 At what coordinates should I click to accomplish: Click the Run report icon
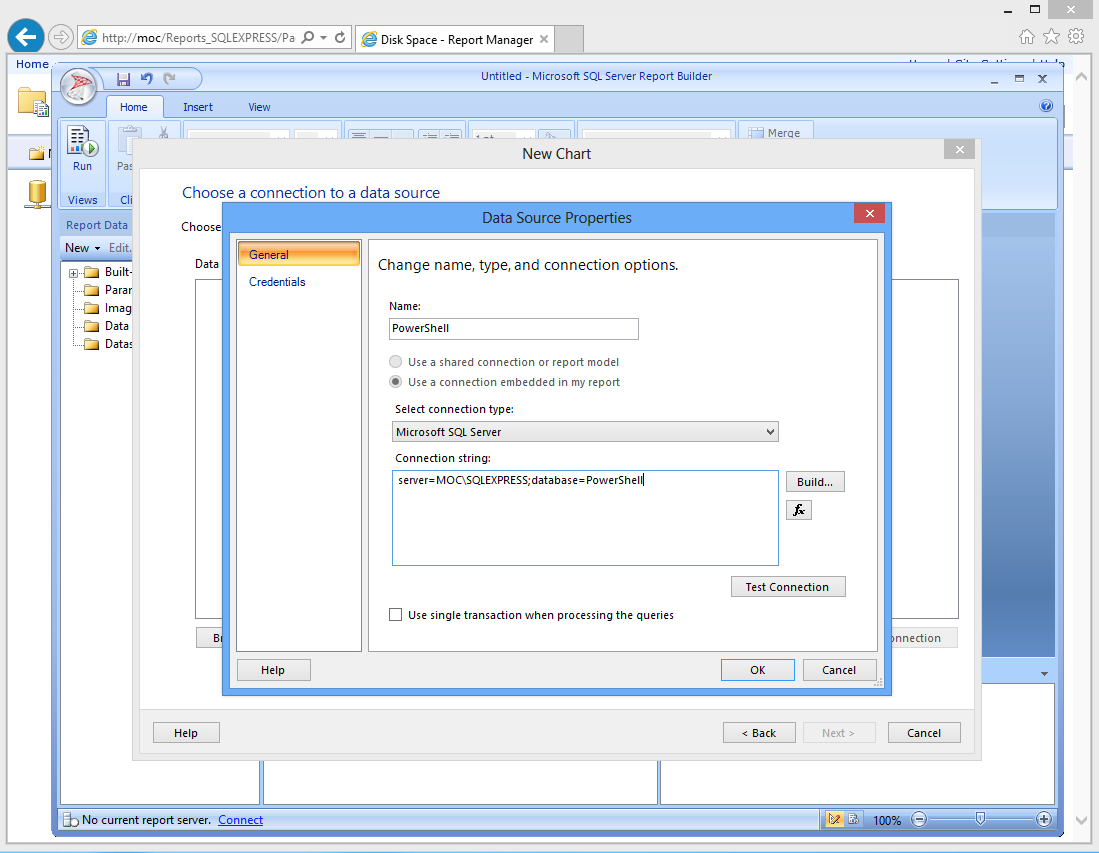82,148
